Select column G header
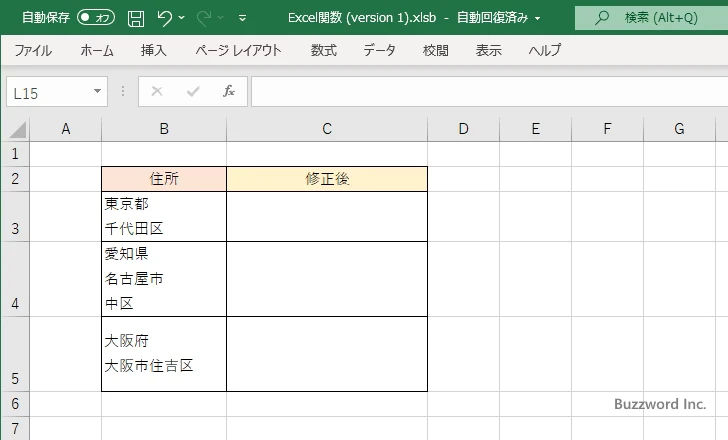The height and width of the screenshot is (440, 728). click(679, 129)
